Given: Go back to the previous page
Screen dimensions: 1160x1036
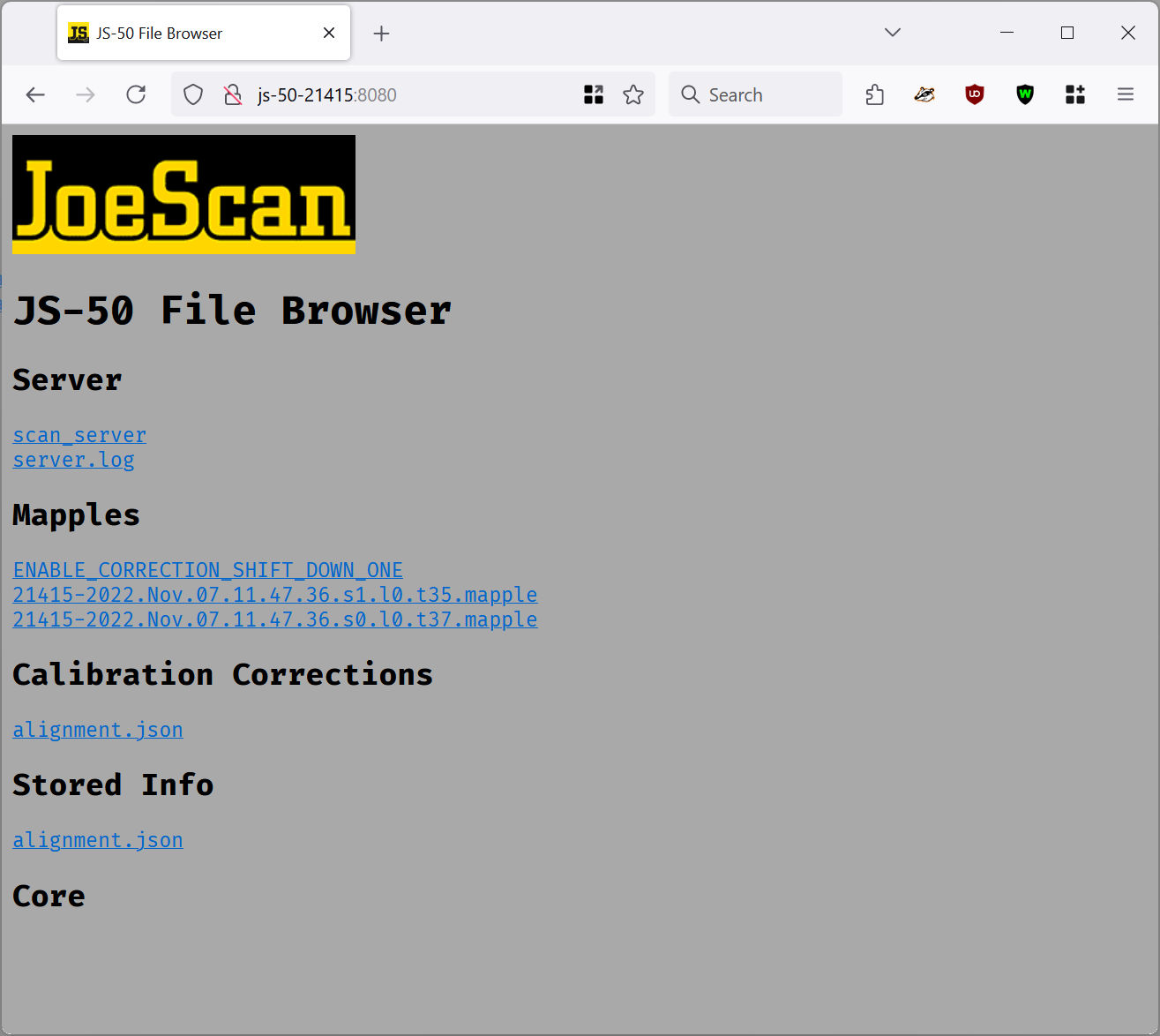Looking at the screenshot, I should click(35, 94).
